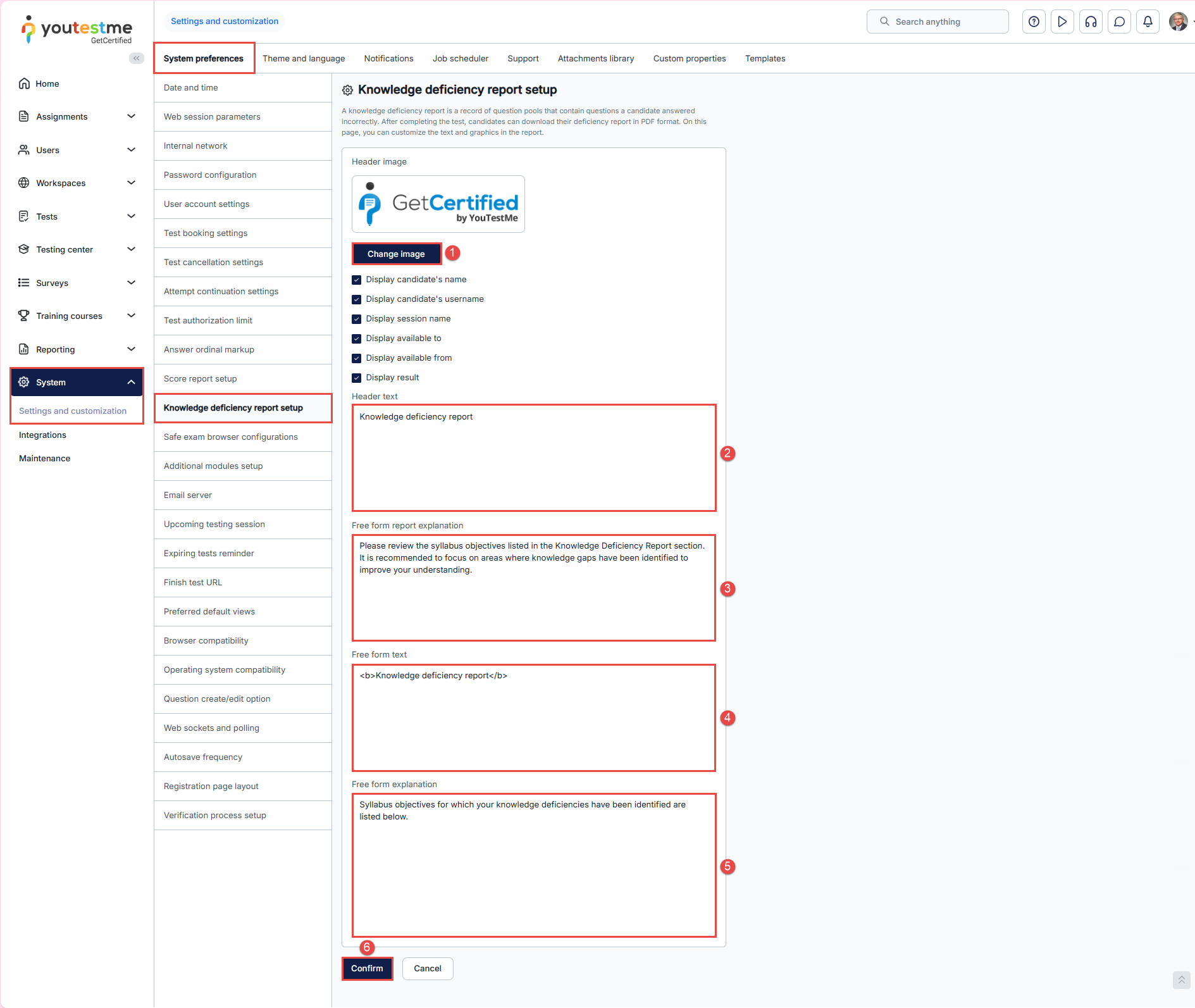Disable Display result checkbox

click(357, 378)
